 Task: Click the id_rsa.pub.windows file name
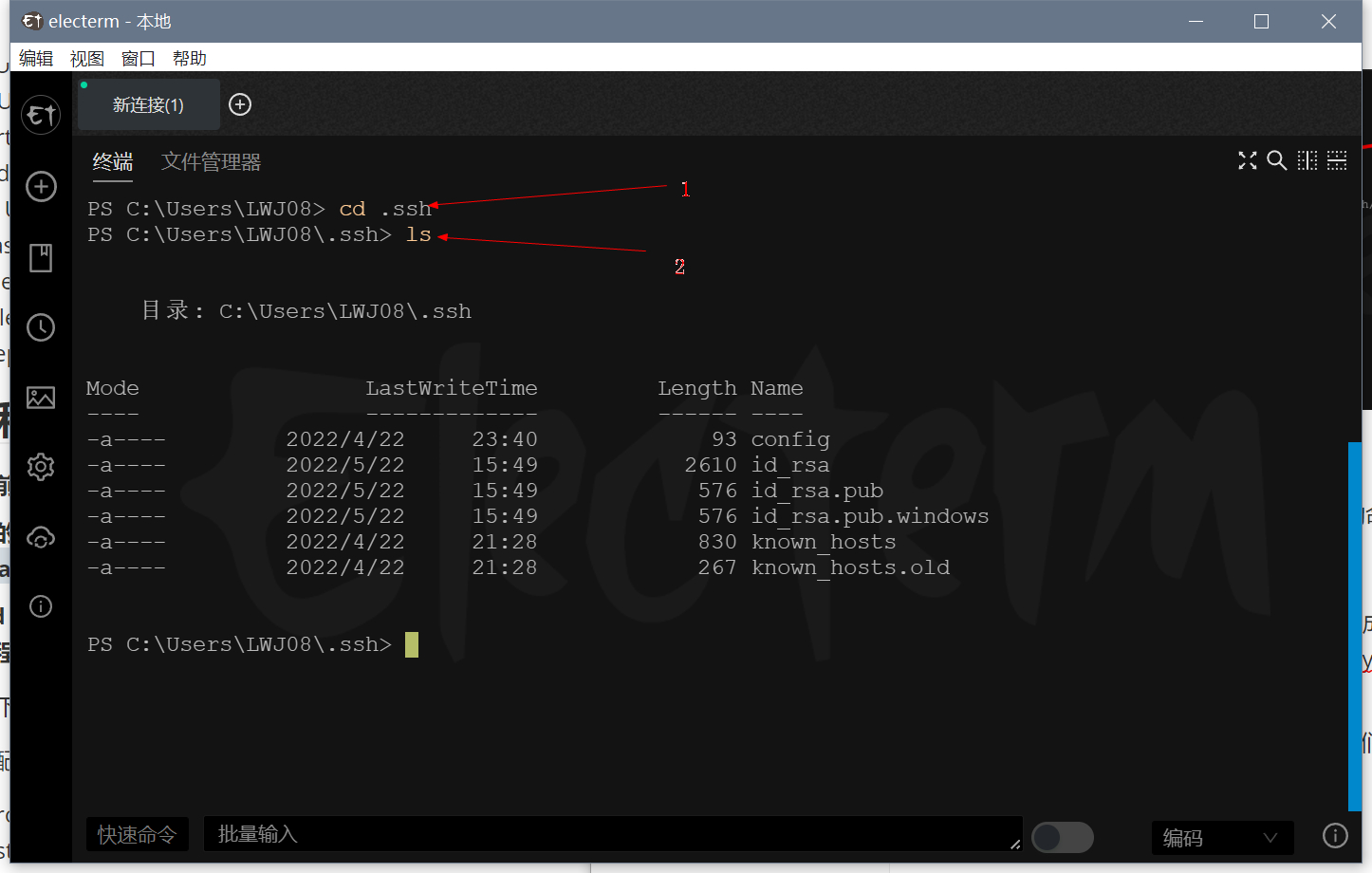tap(870, 516)
